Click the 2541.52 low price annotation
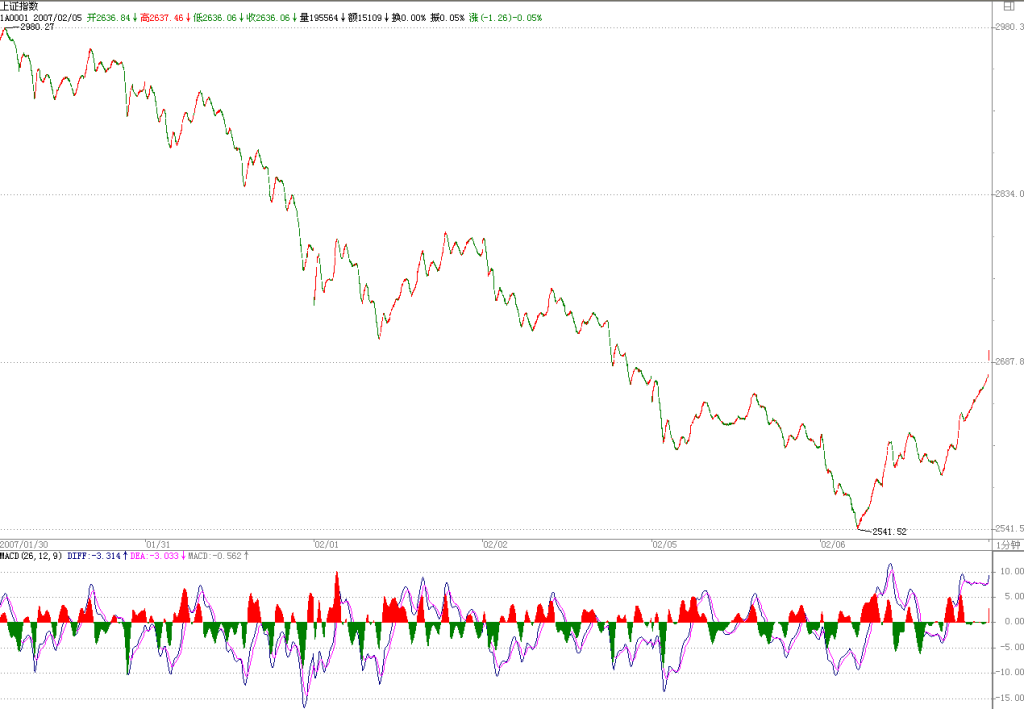The image size is (1024, 709). [x=889, y=531]
